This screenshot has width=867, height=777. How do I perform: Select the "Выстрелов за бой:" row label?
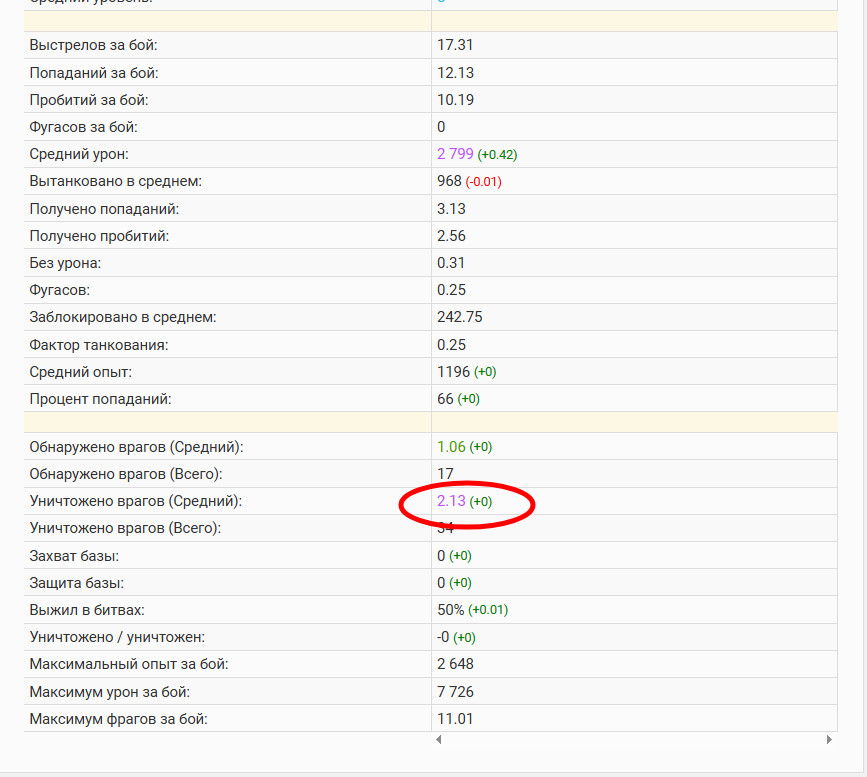click(x=94, y=45)
